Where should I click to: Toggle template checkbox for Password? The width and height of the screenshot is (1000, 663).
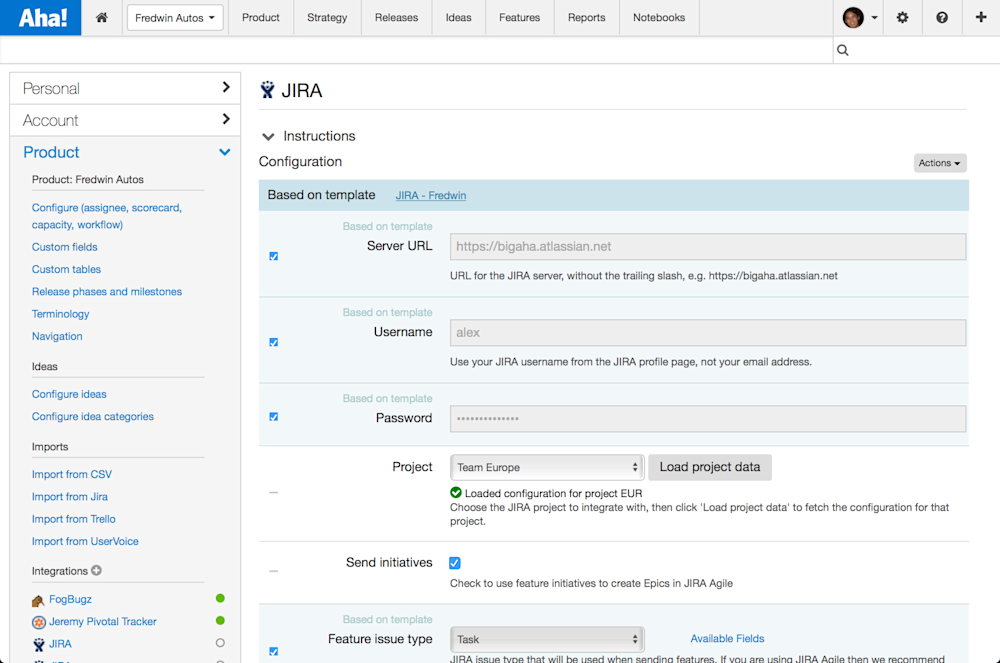coord(274,417)
